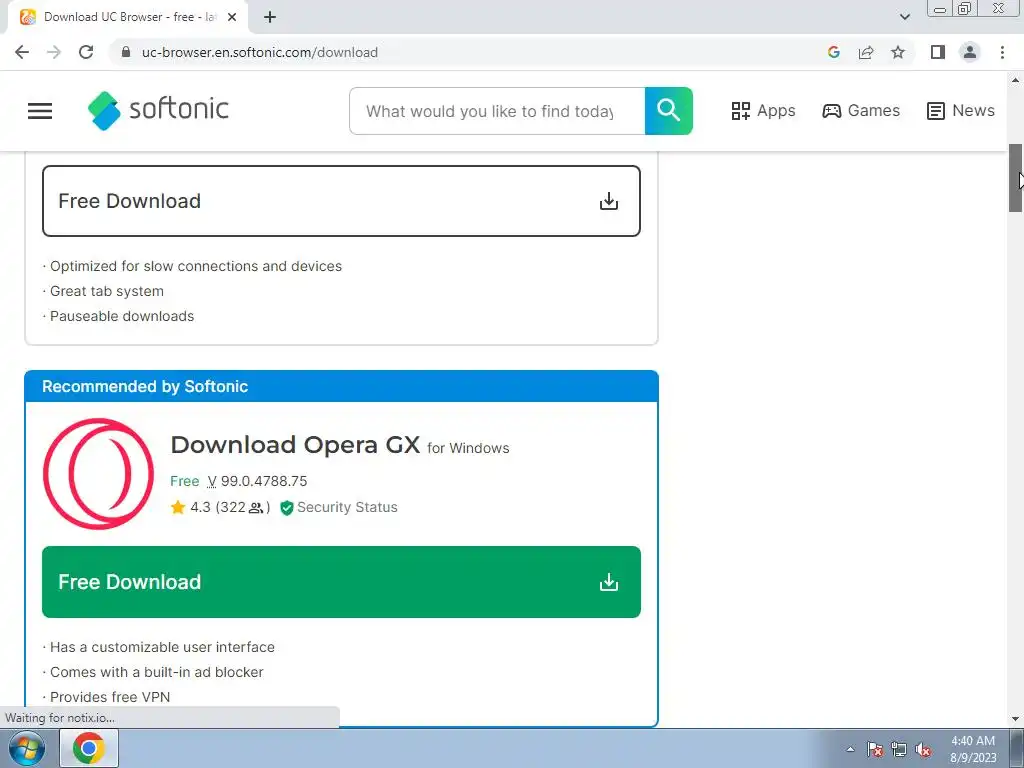Click version text '99.0.4788.75'

click(264, 481)
